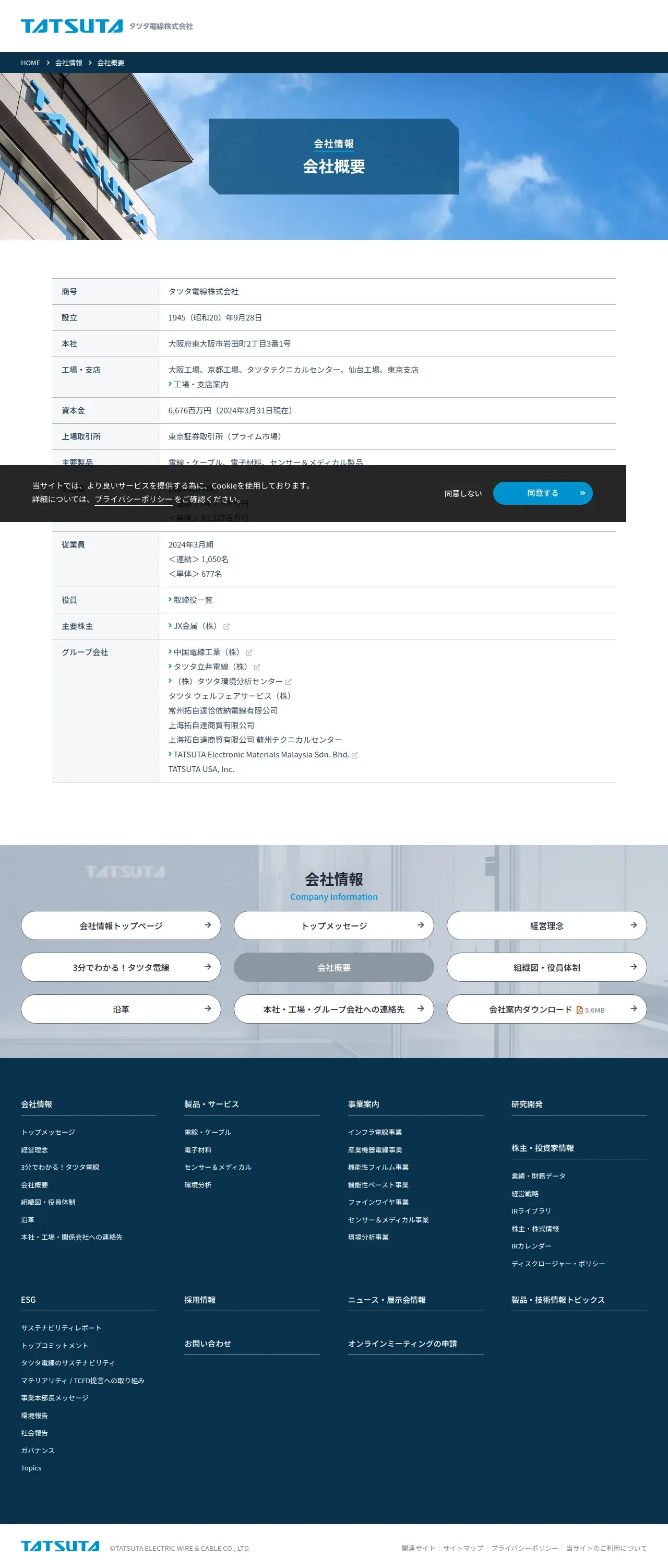Click footer heading お問い合わせ
This screenshot has width=668, height=1568.
[208, 1344]
